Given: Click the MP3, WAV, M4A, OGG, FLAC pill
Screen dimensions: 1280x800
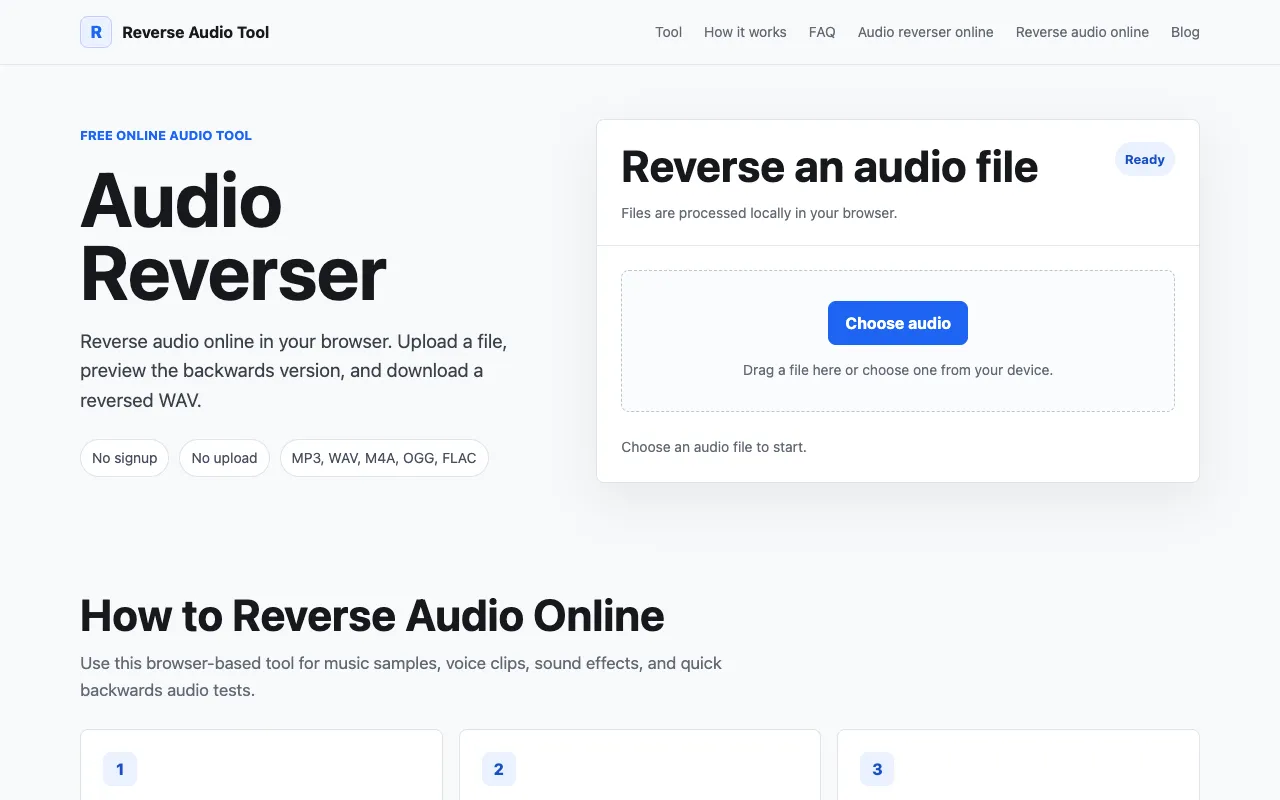Looking at the screenshot, I should (x=384, y=458).
